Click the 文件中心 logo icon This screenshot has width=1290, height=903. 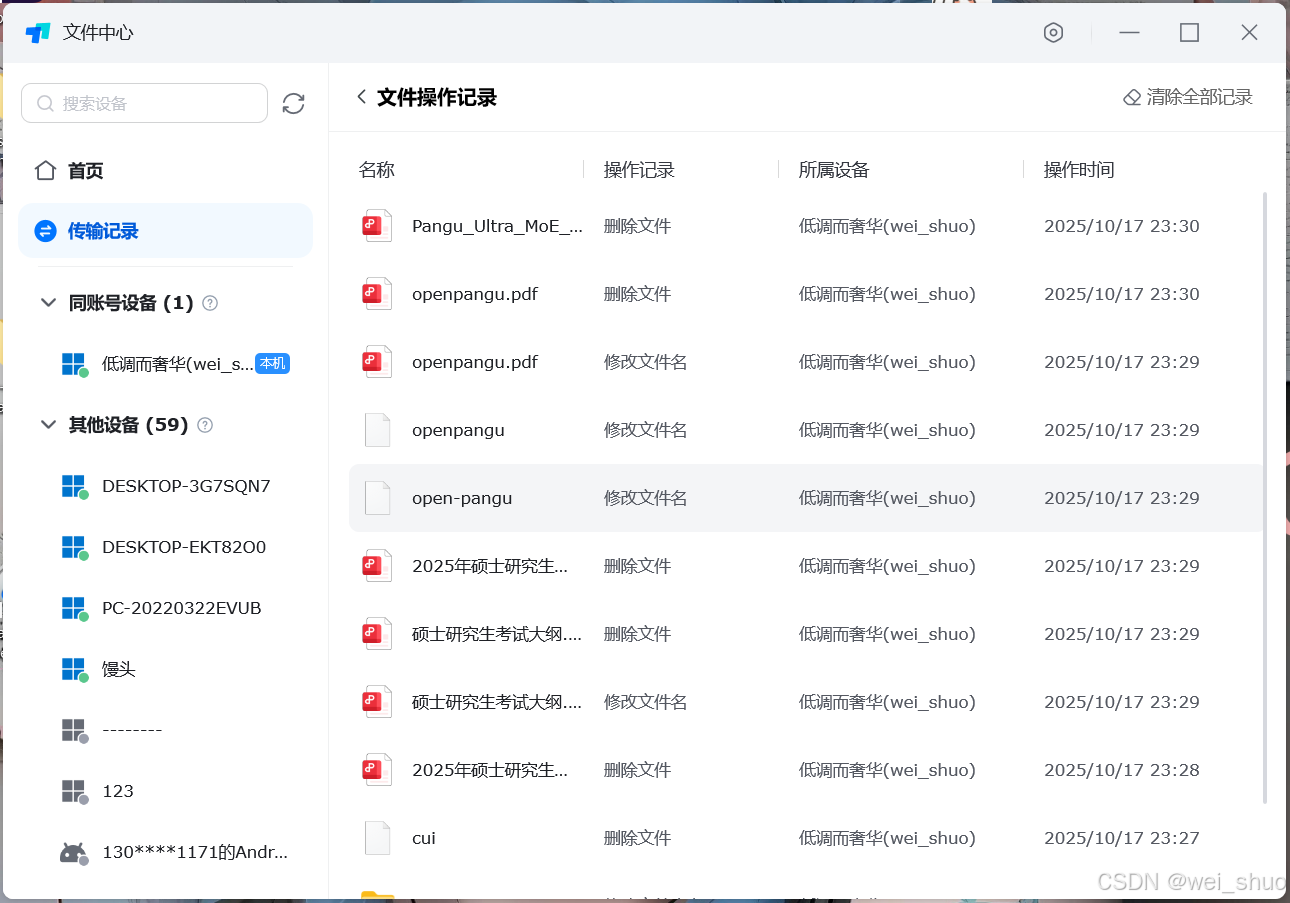click(x=38, y=31)
